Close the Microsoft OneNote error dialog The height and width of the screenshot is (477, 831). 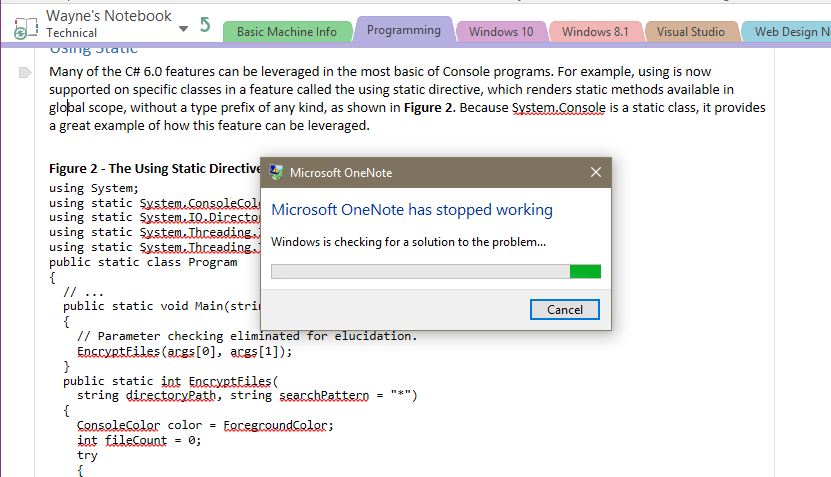tap(596, 172)
